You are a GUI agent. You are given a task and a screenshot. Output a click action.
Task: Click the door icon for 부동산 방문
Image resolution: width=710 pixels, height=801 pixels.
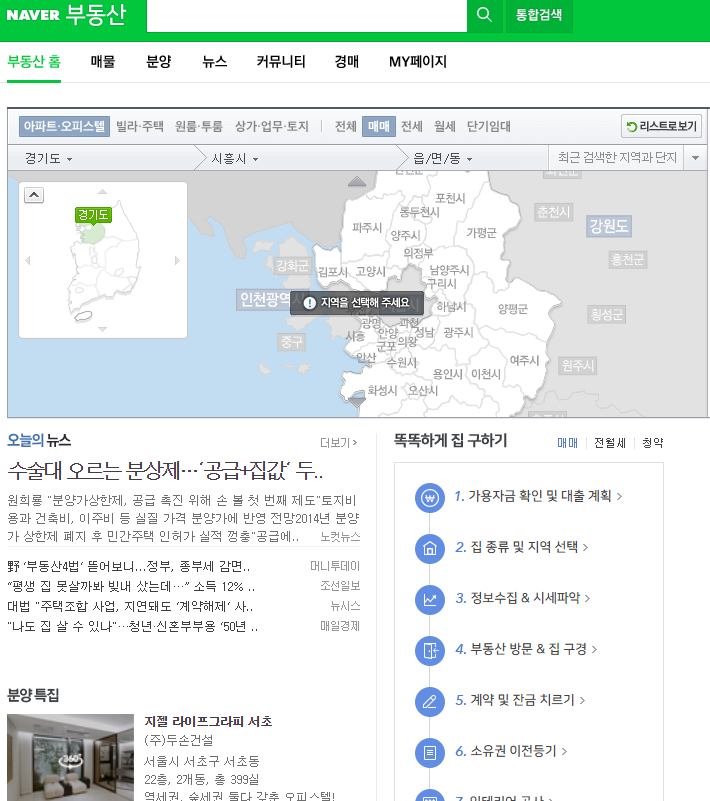point(430,651)
